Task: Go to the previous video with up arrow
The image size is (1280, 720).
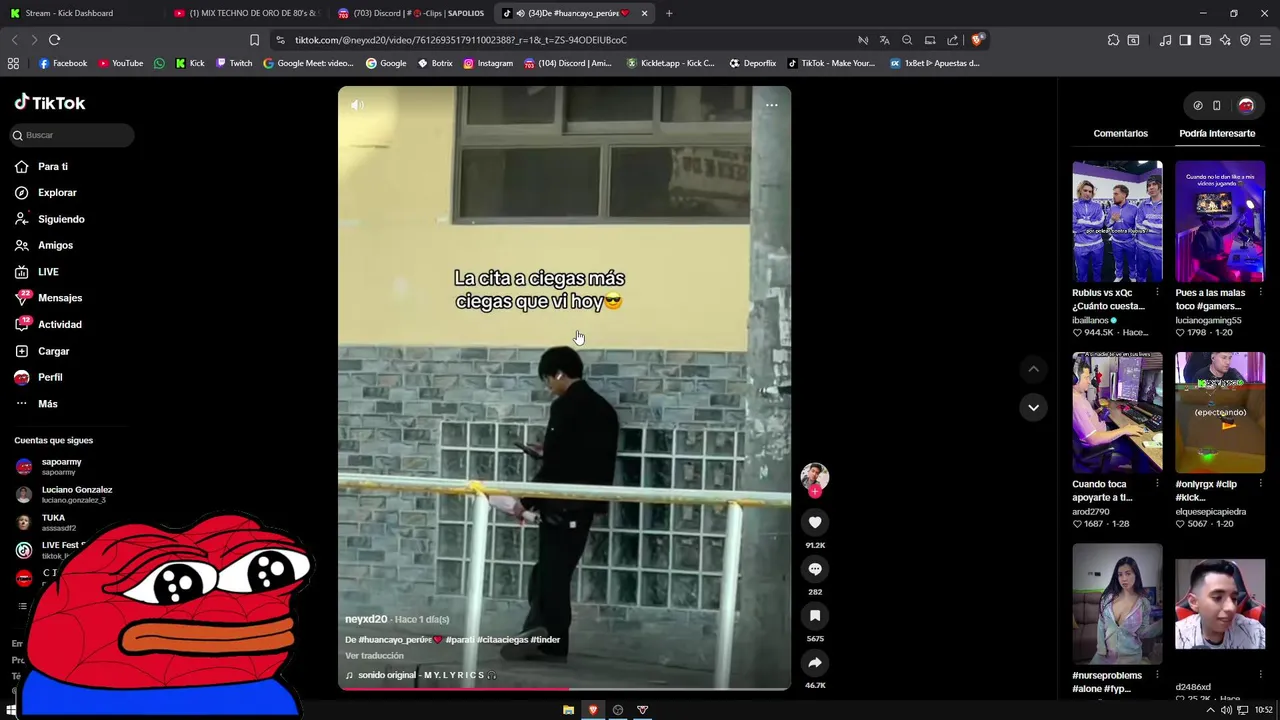Action: (x=1033, y=369)
